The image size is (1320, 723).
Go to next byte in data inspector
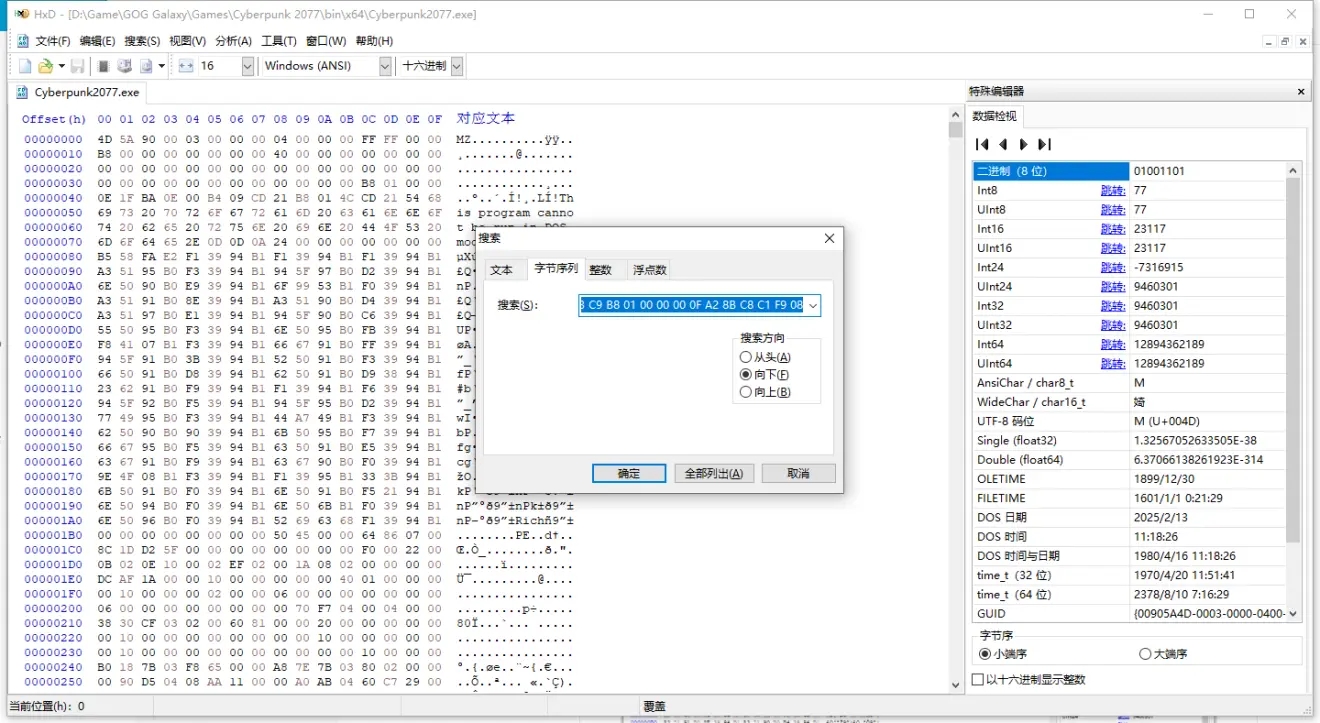click(1023, 144)
